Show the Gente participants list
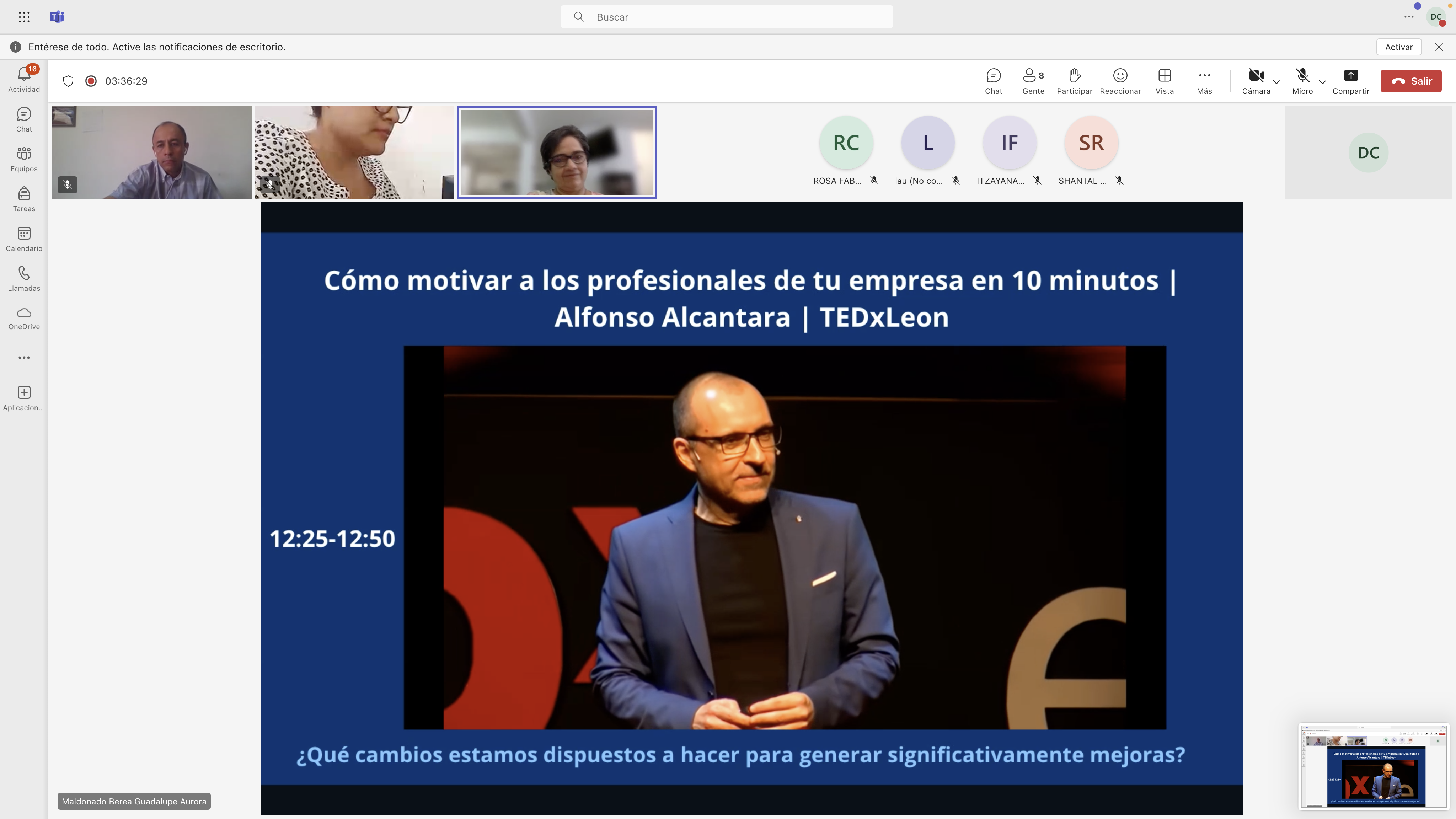1456x819 pixels. point(1033,81)
